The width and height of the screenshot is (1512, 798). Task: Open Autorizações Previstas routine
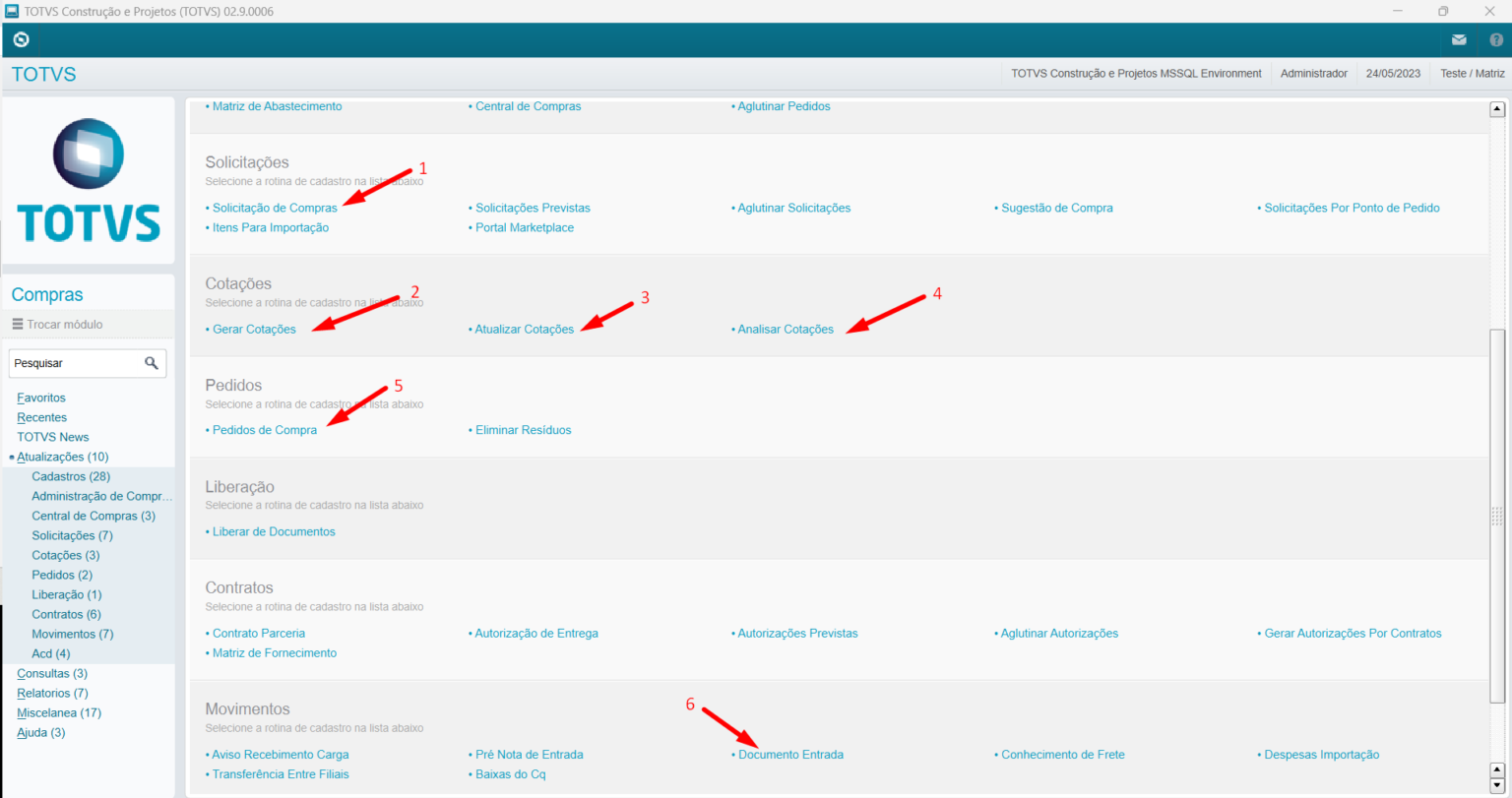pyautogui.click(x=798, y=634)
